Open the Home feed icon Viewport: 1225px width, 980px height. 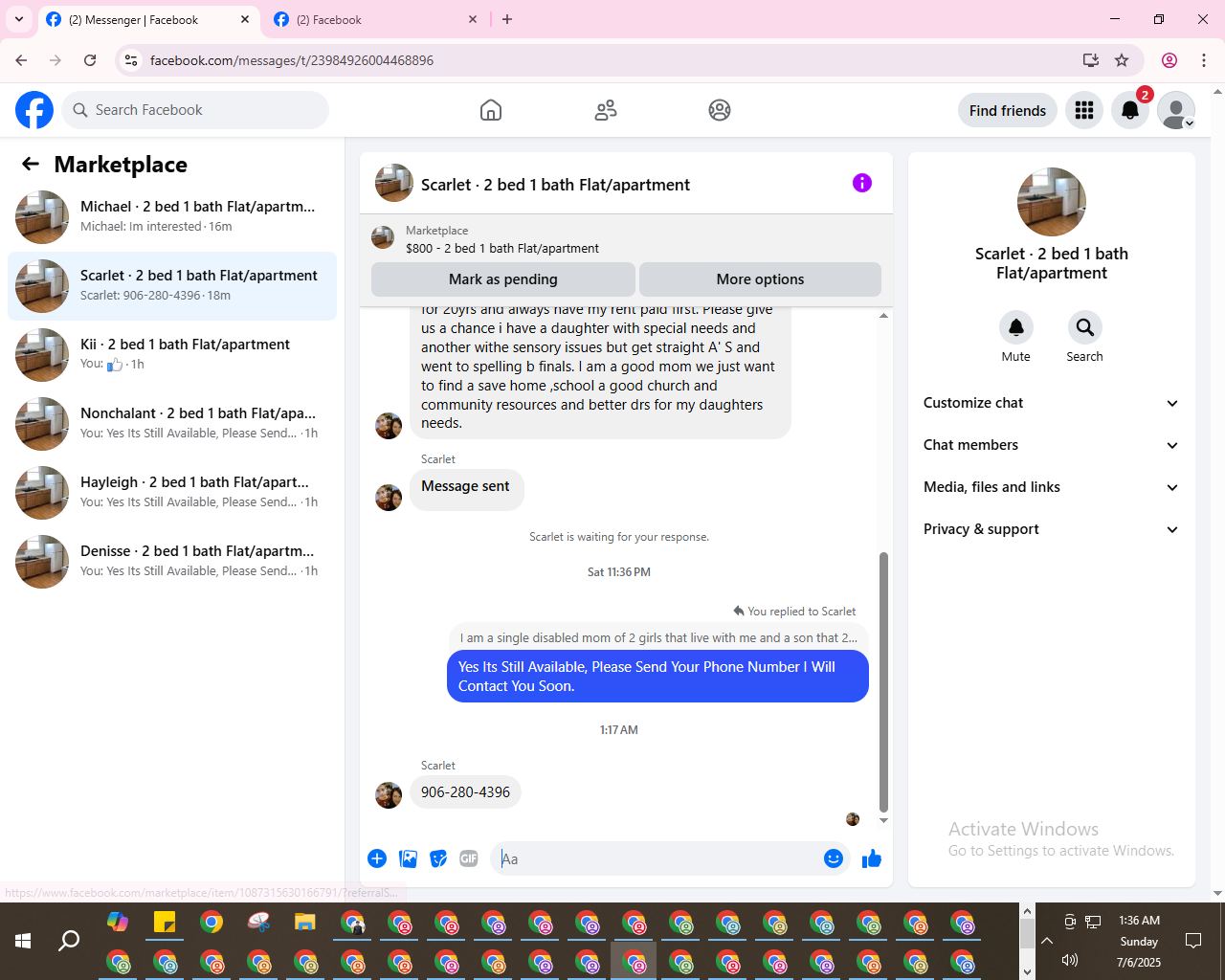coord(491,110)
